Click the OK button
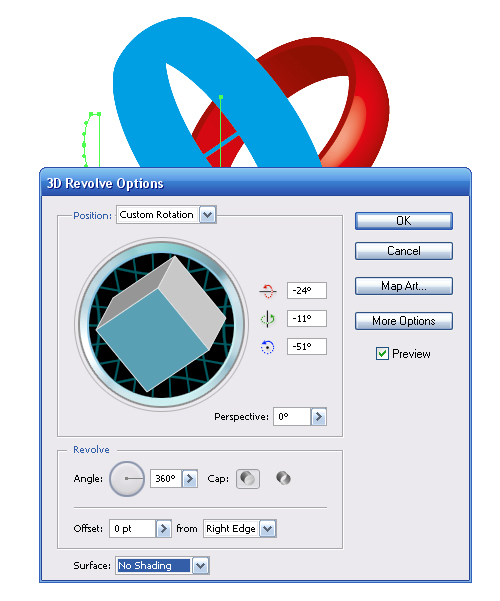This screenshot has height=601, width=500. pos(404,221)
